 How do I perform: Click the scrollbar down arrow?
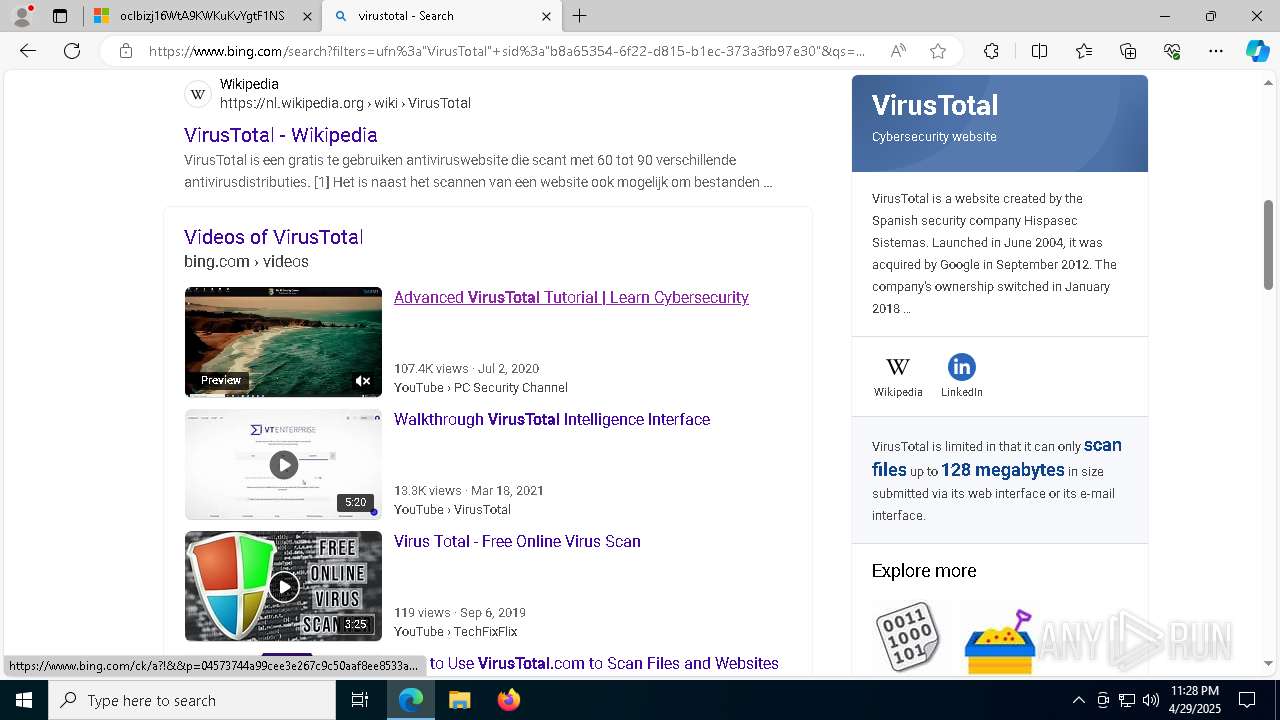[x=1268, y=663]
